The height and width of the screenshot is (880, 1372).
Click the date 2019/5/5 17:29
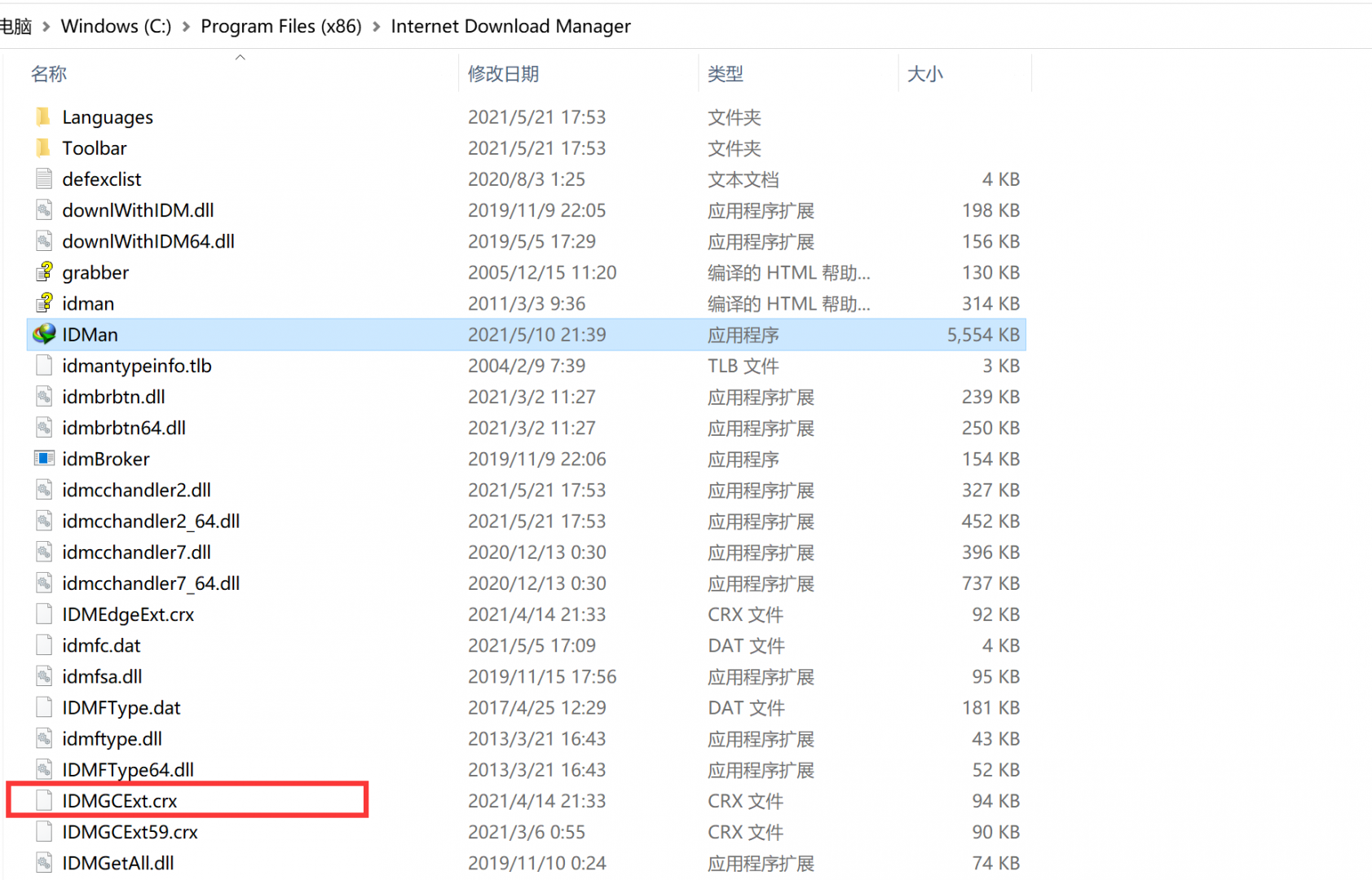(532, 241)
